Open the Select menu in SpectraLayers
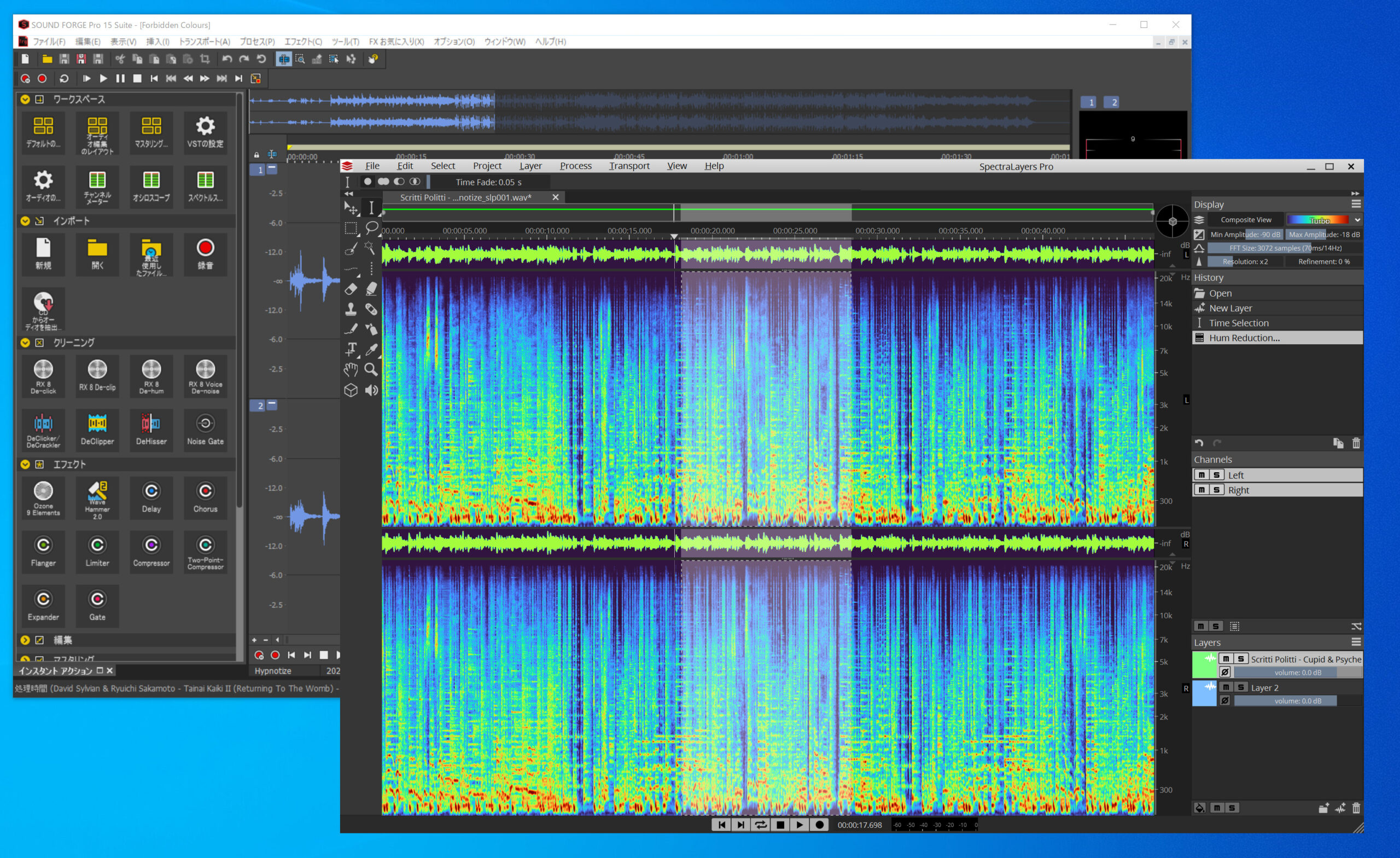The height and width of the screenshot is (858, 1400). [442, 165]
